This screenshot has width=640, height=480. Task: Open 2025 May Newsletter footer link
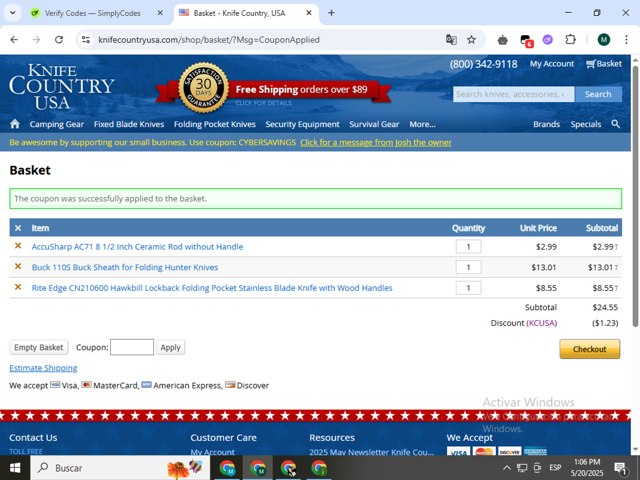[x=371, y=452]
